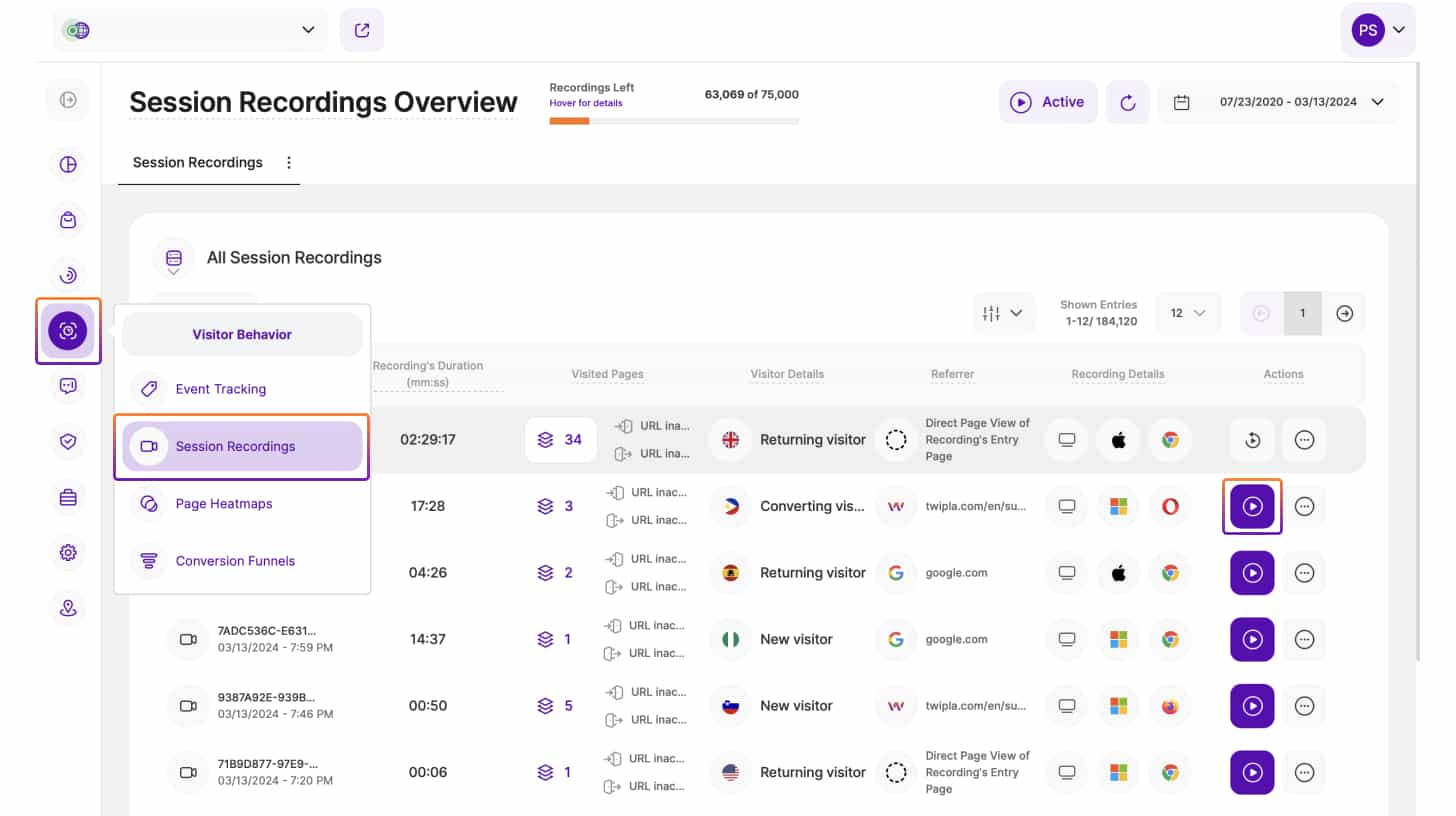This screenshot has height=816, width=1456.
Task: Open the 12 entries per page dropdown
Action: click(x=1188, y=313)
